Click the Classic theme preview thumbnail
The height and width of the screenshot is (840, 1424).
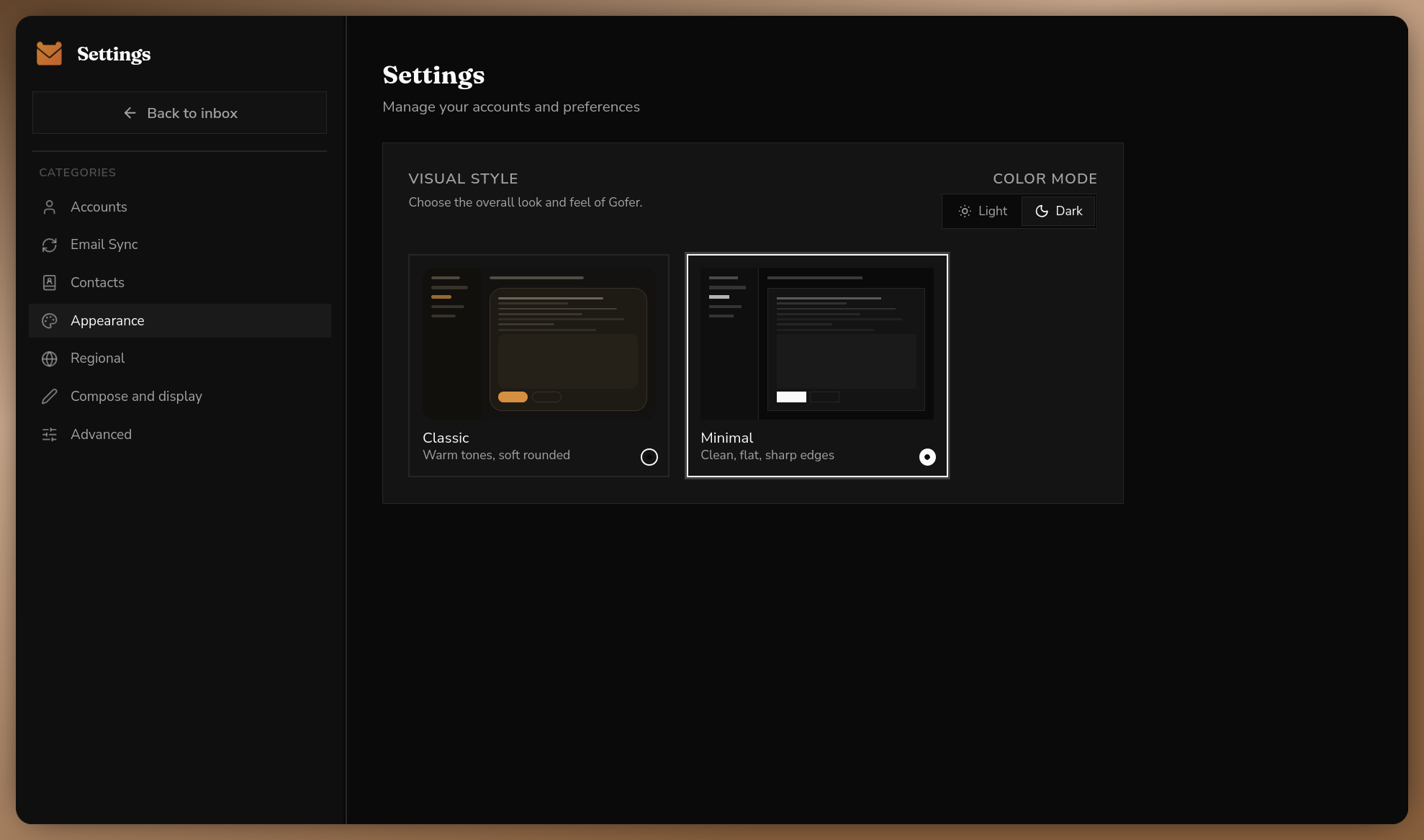(539, 344)
